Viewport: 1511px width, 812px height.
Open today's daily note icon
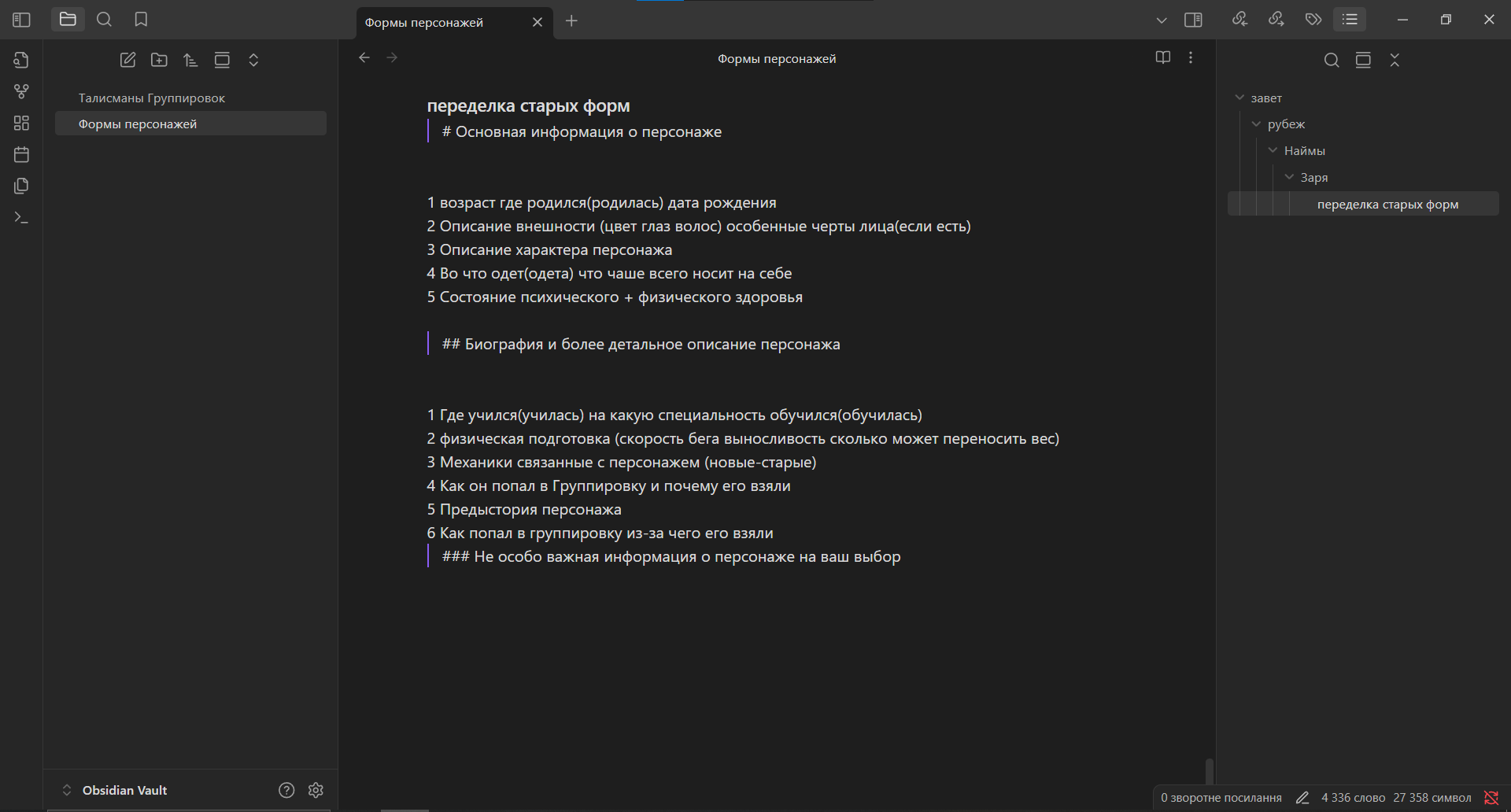(21, 154)
